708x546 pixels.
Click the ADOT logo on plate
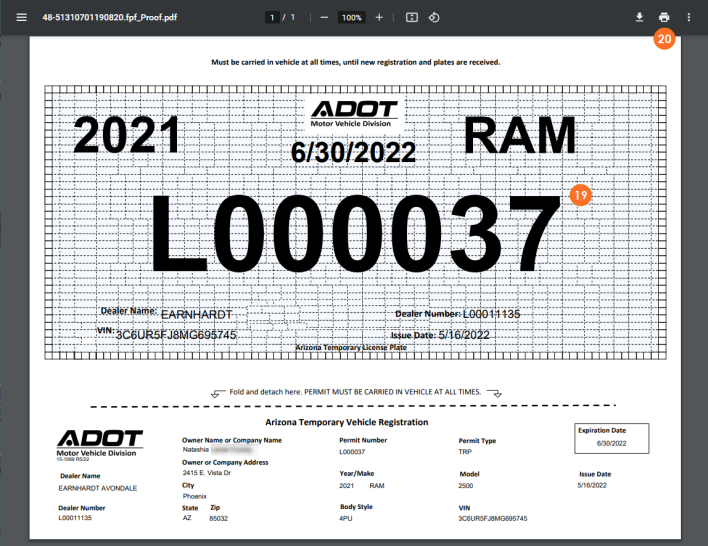[x=354, y=113]
